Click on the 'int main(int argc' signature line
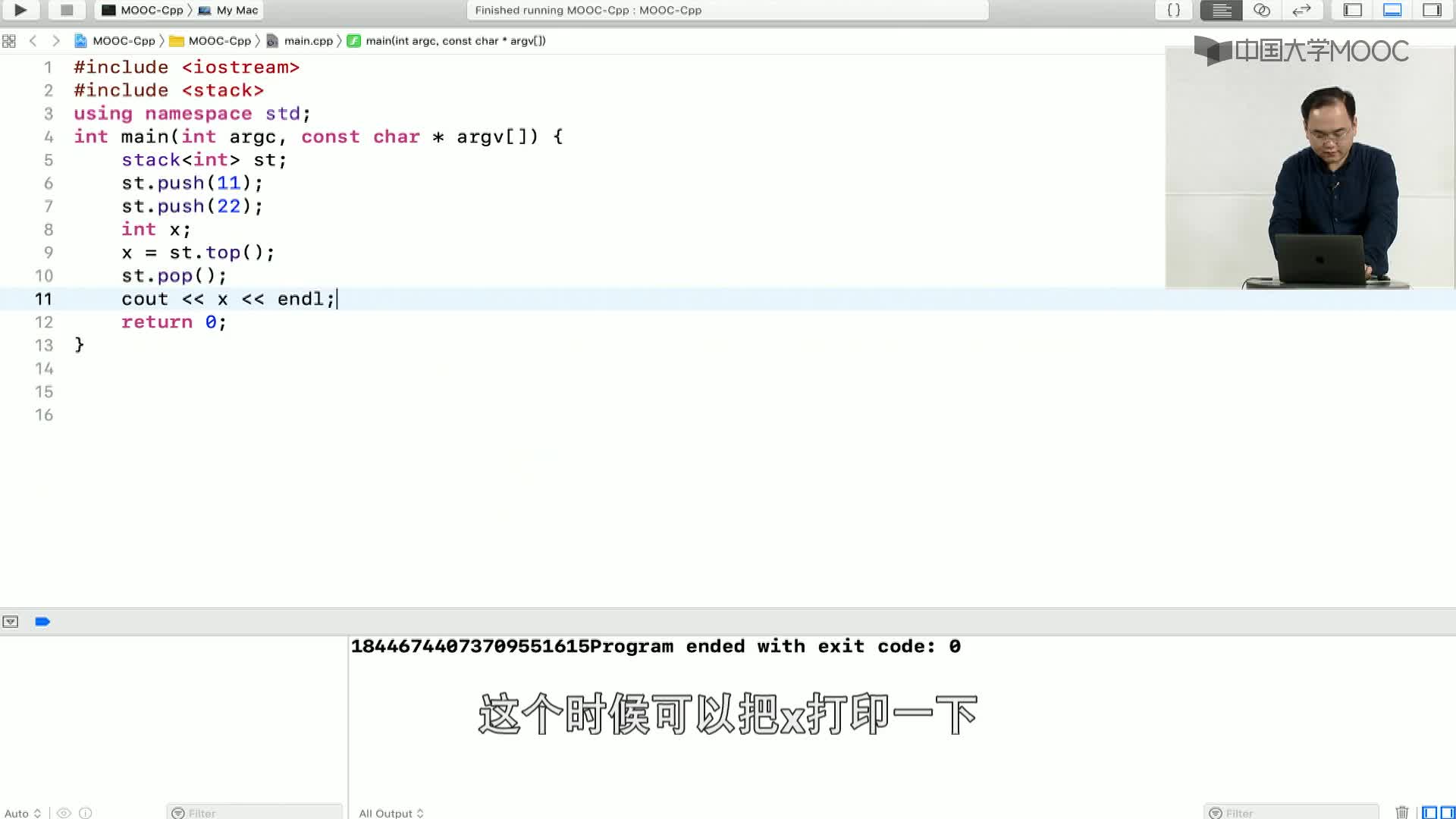Image resolution: width=1456 pixels, height=819 pixels. [318, 137]
